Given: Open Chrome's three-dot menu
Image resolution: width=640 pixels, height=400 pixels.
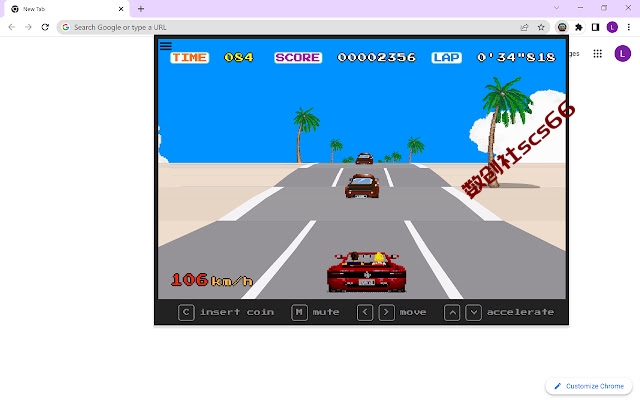Looking at the screenshot, I should [x=629, y=27].
